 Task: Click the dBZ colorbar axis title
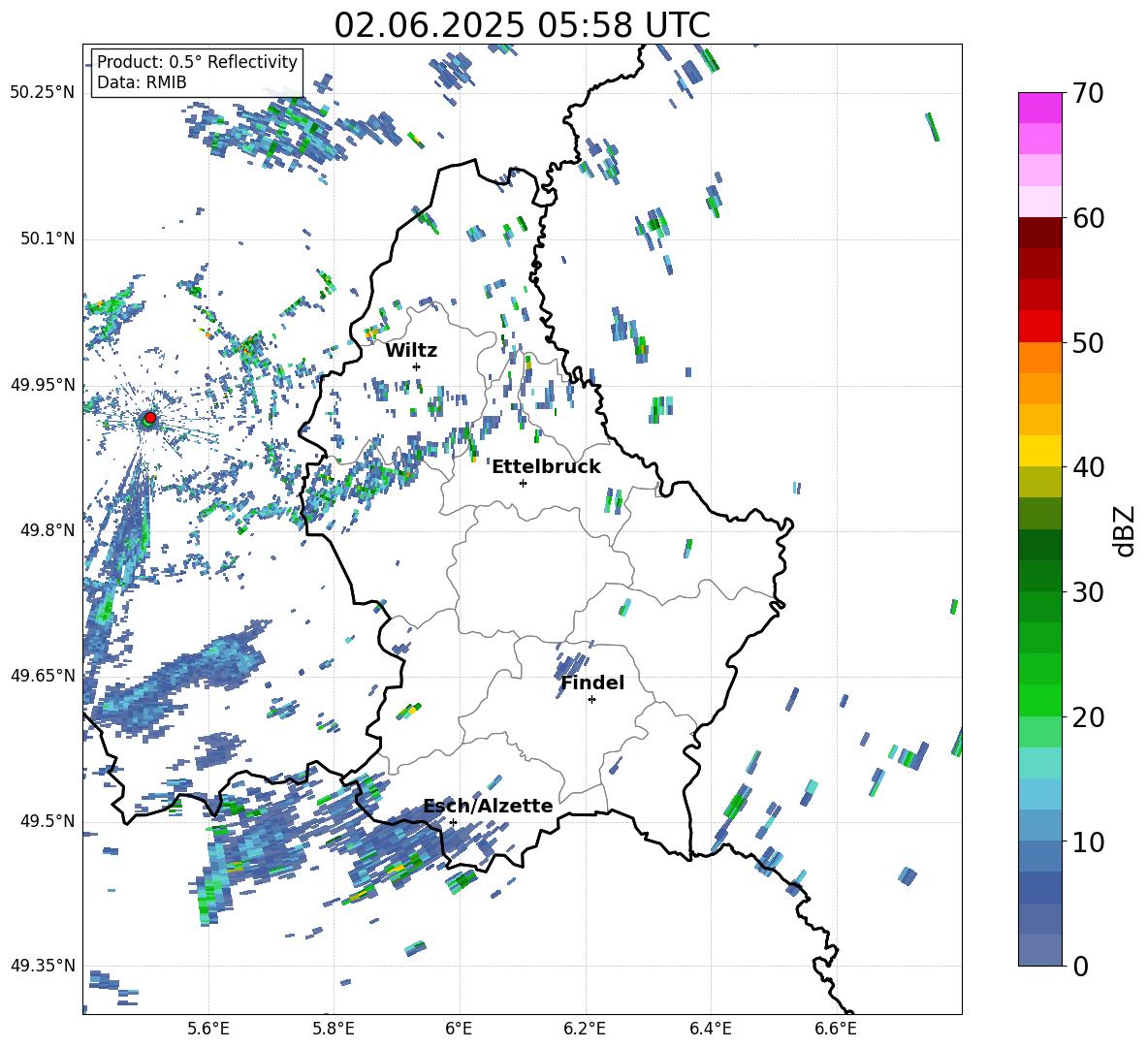1126,530
